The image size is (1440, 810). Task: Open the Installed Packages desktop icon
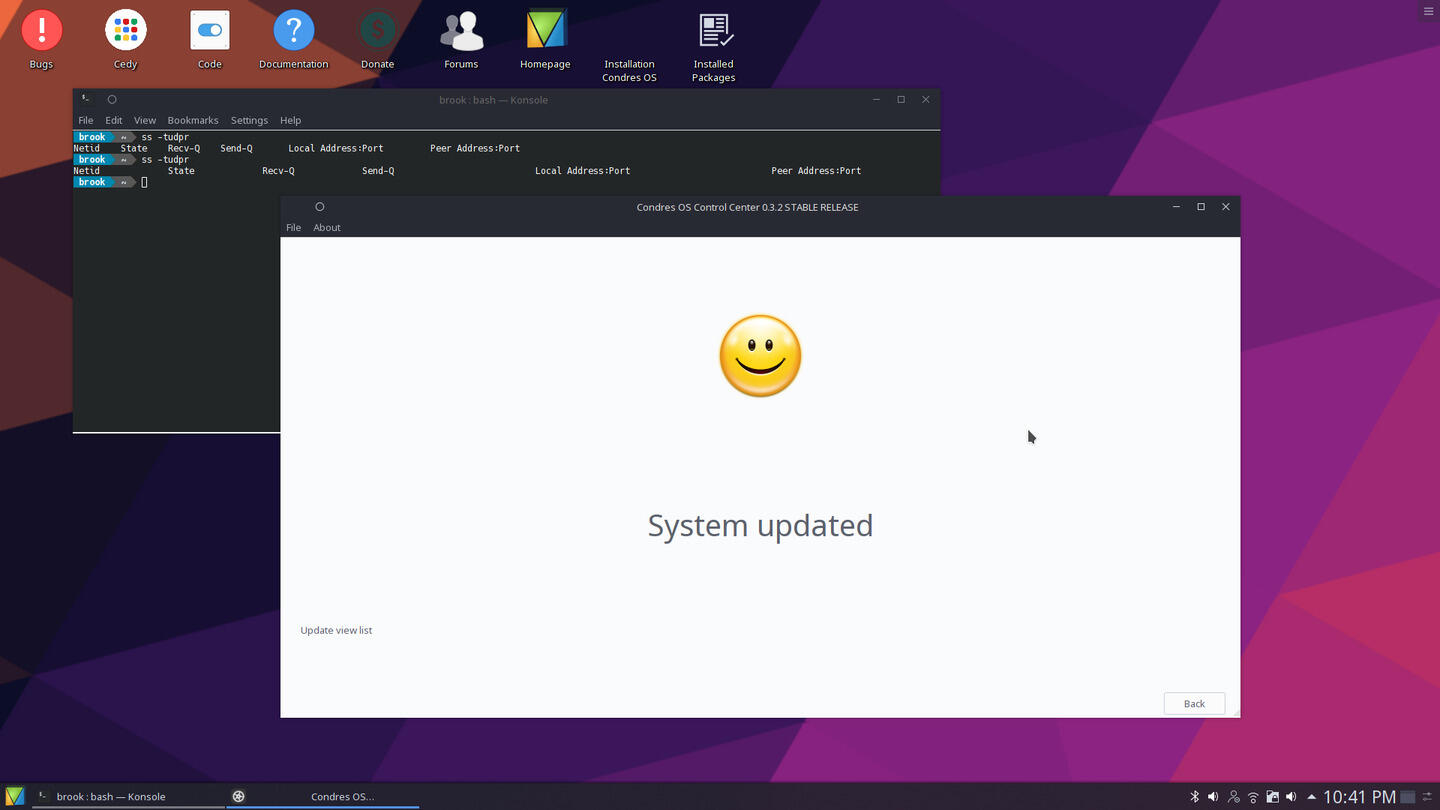(714, 47)
